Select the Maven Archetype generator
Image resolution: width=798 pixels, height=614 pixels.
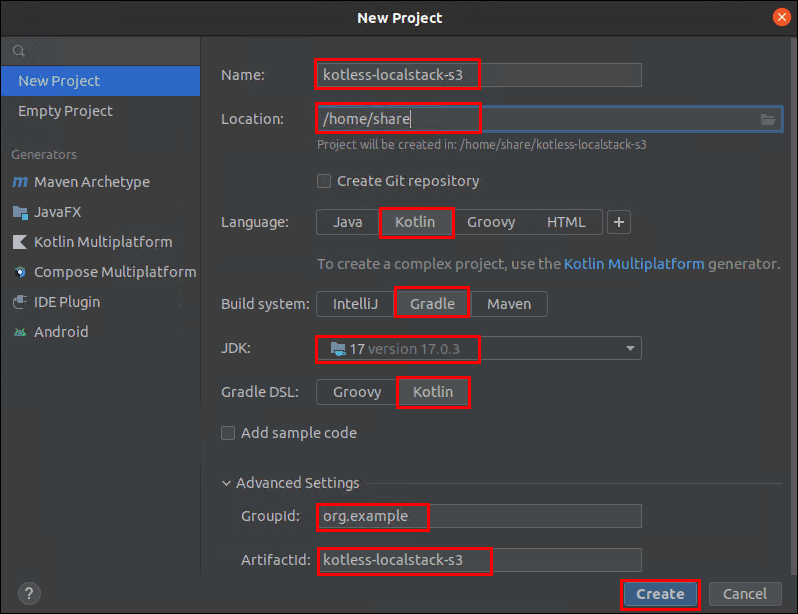[81, 182]
